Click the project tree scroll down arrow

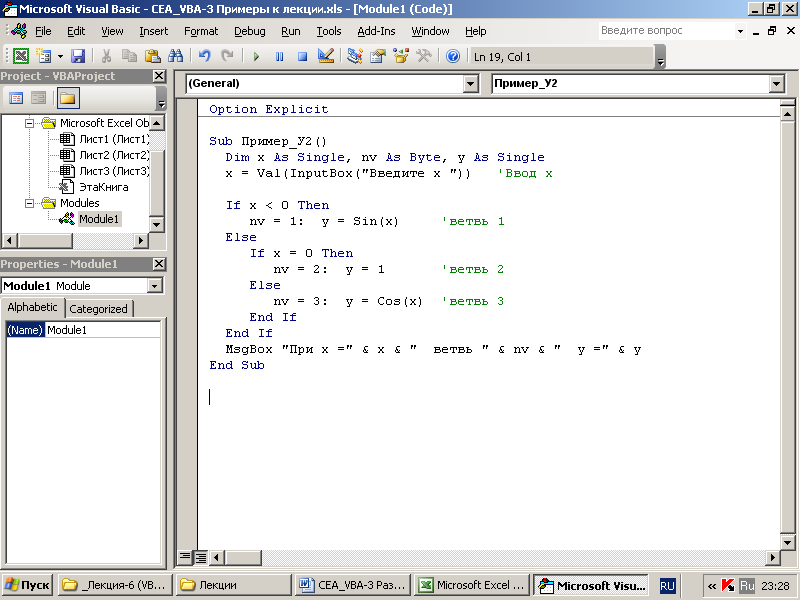click(157, 224)
